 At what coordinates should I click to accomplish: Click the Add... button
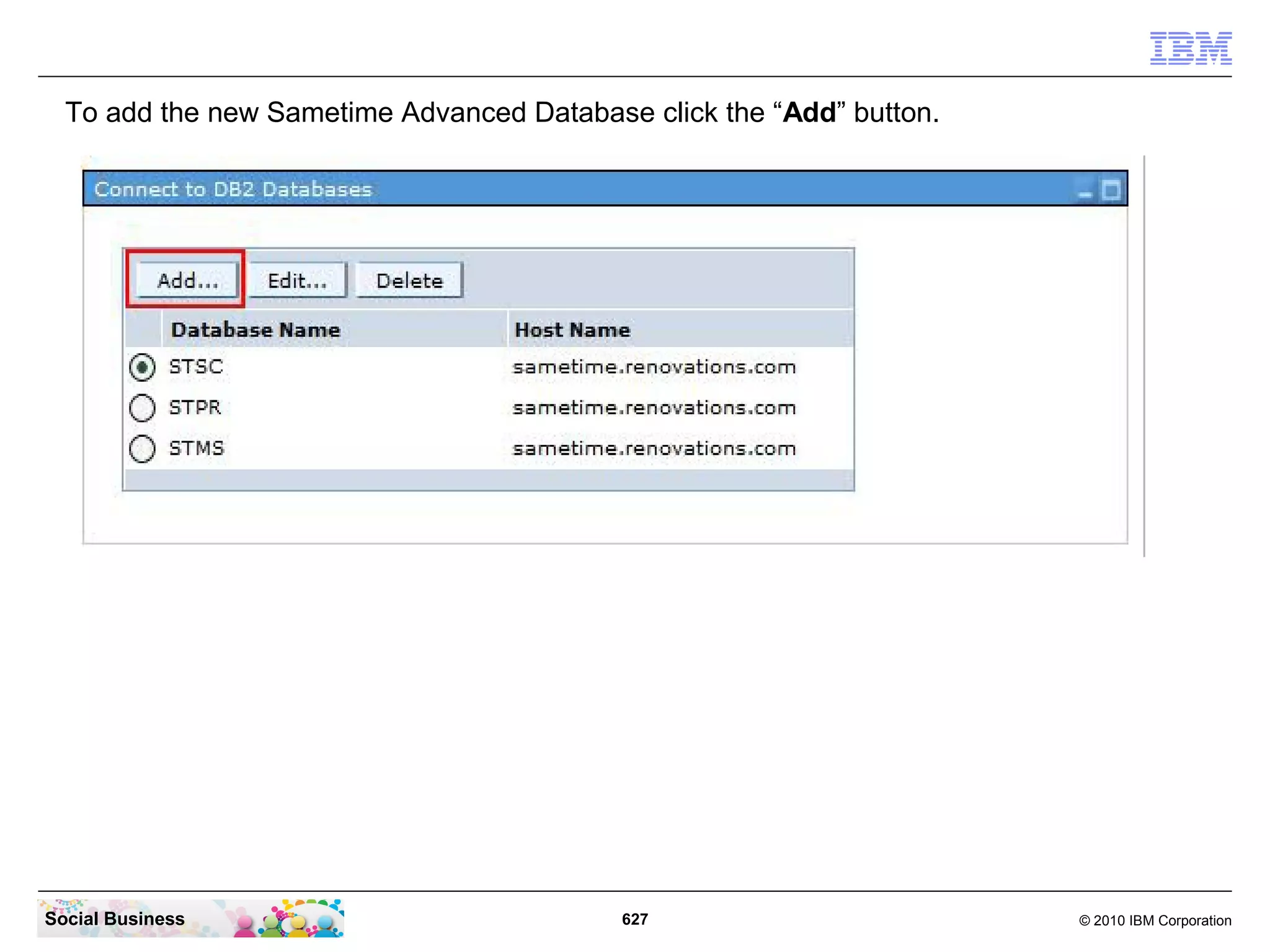coord(187,281)
